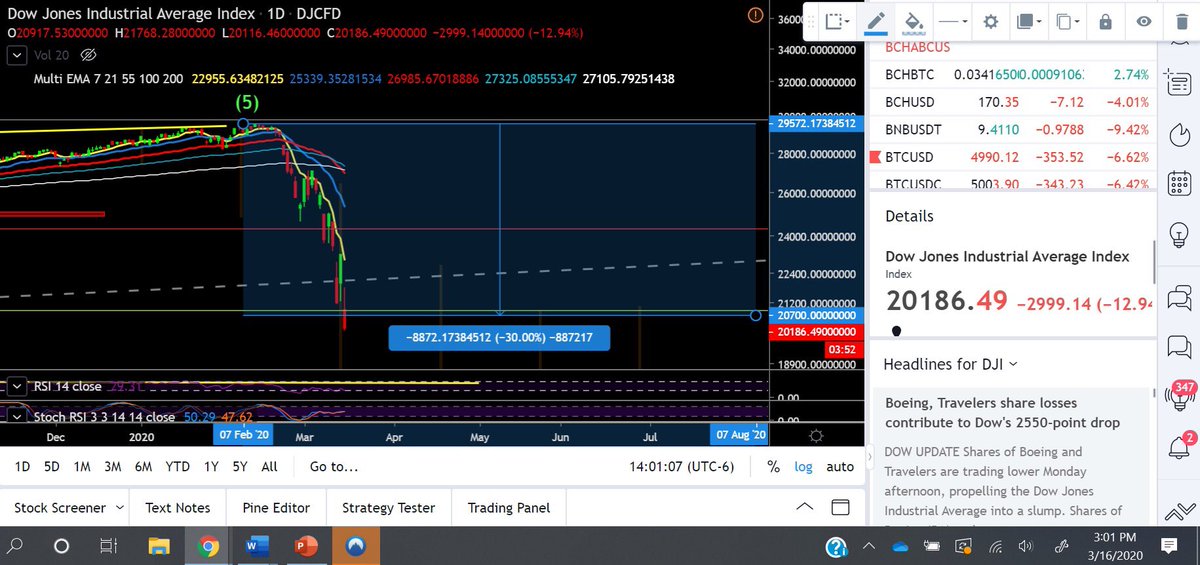1200x565 pixels.
Task: Click the 07 Aug '20 time axis marker
Action: (739, 435)
